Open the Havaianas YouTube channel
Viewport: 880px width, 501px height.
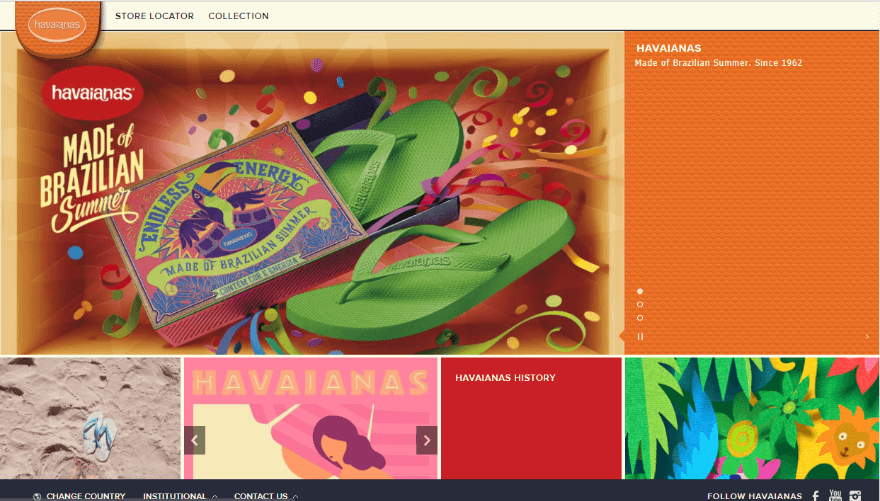click(x=836, y=495)
